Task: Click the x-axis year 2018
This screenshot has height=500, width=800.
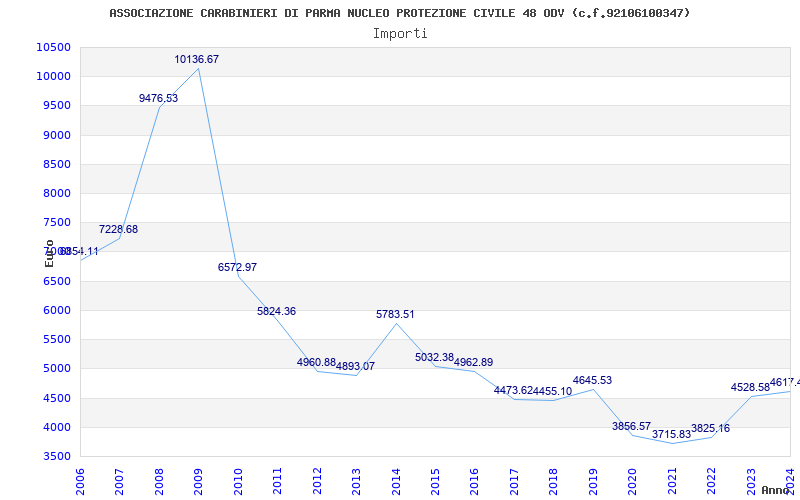Action: tap(554, 482)
